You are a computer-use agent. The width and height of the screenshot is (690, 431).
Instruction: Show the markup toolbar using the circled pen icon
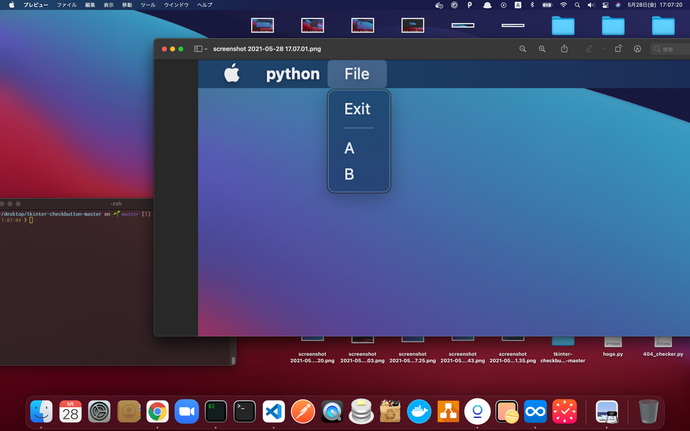click(637, 48)
